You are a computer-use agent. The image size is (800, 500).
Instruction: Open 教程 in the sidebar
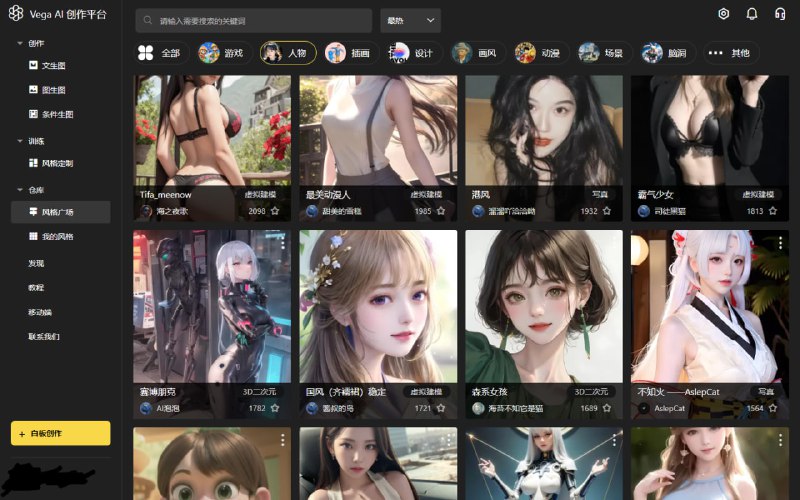coord(36,288)
